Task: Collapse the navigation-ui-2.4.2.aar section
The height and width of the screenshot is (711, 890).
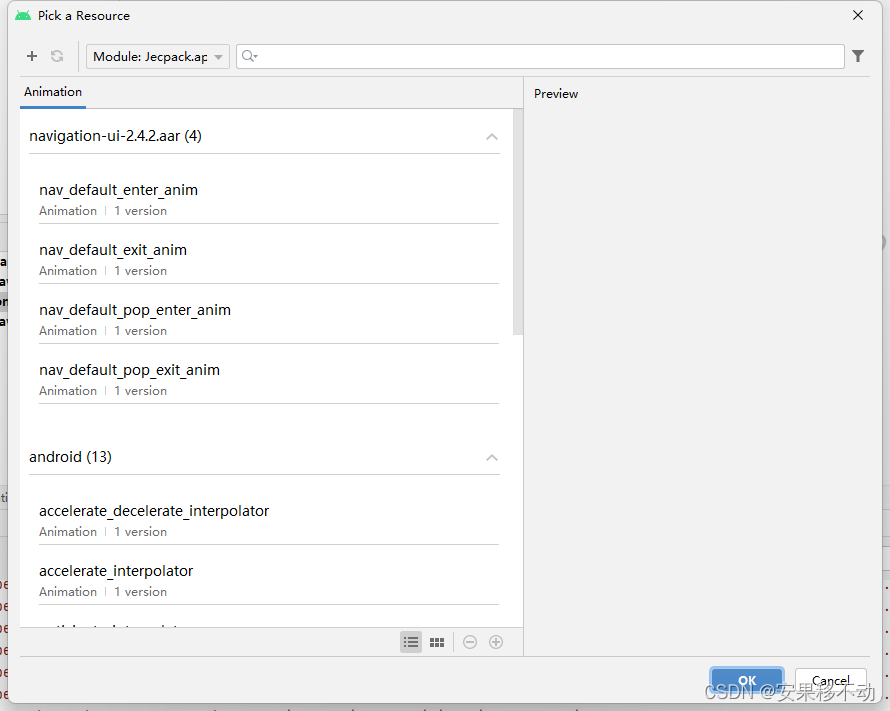Action: coord(491,136)
